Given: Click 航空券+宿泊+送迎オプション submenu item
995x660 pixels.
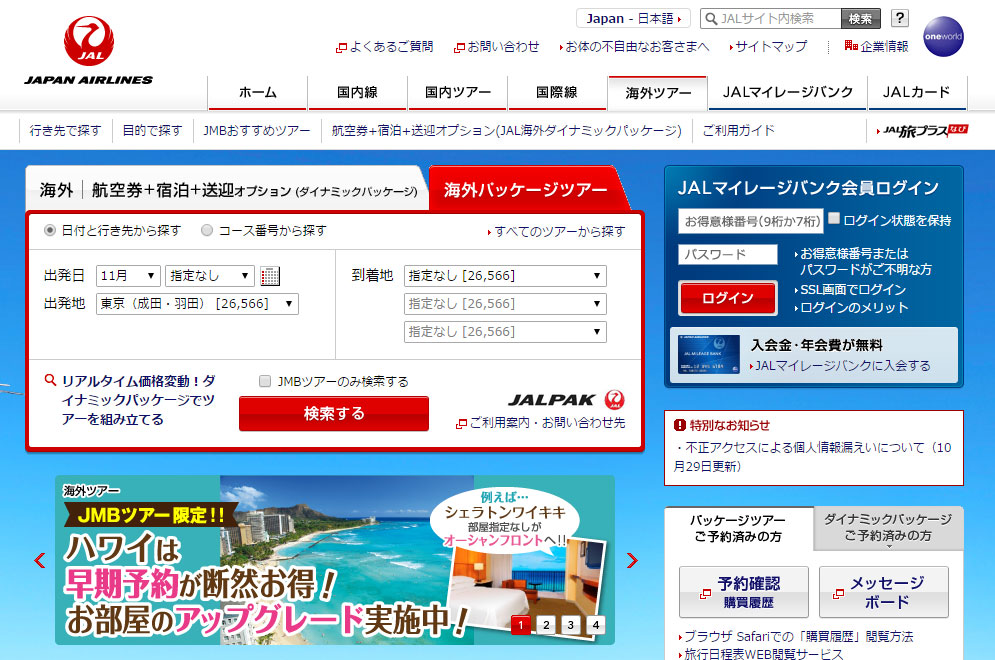Looking at the screenshot, I should pos(506,131).
